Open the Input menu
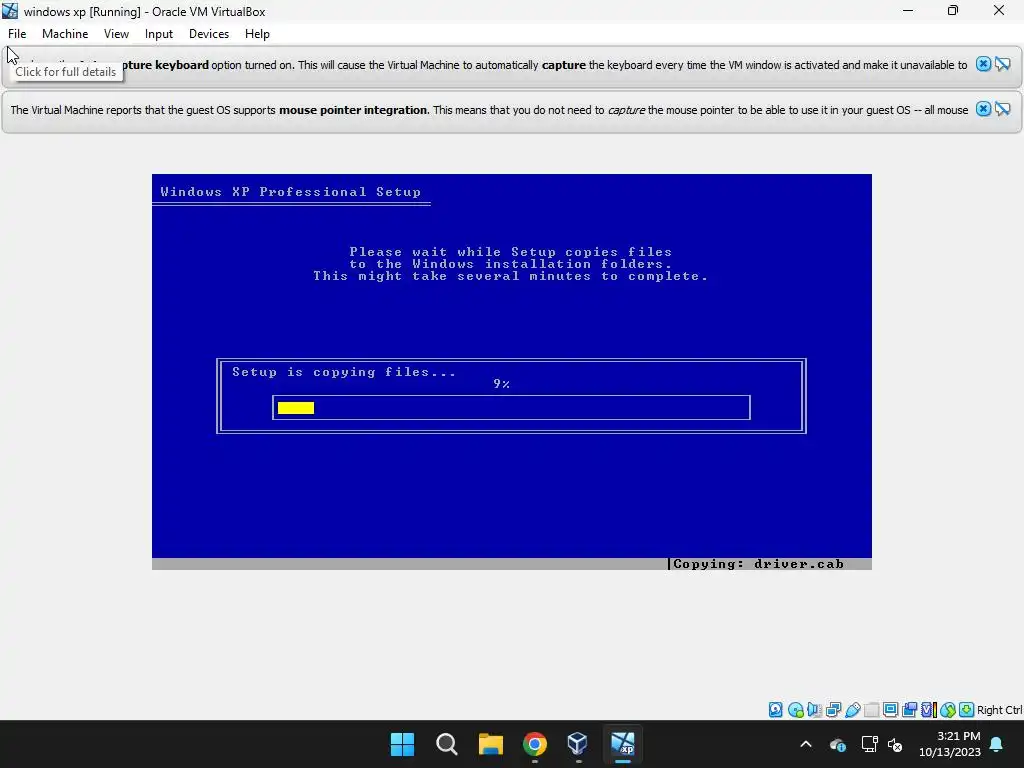The height and width of the screenshot is (768, 1024). (x=159, y=34)
